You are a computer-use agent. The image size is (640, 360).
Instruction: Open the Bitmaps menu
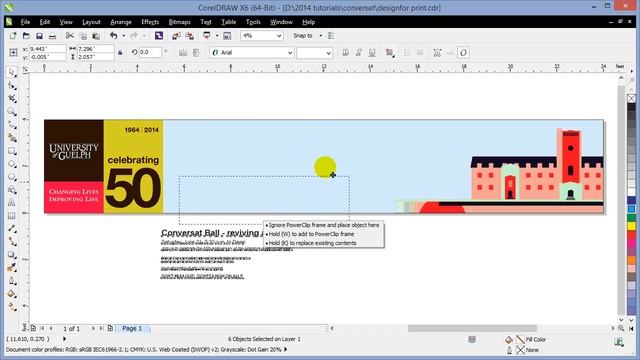(x=180, y=22)
